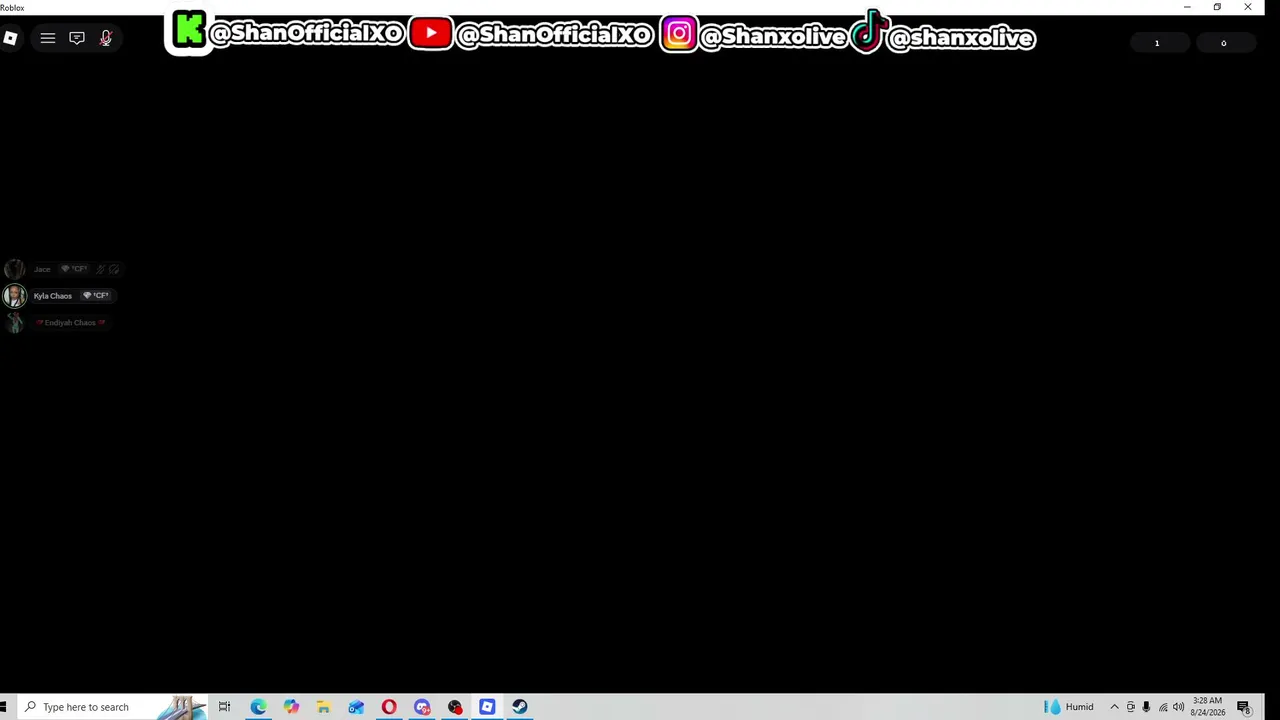Screen dimensions: 1280x720
Task: Click the microphone tray icon
Action: (x=1146, y=707)
